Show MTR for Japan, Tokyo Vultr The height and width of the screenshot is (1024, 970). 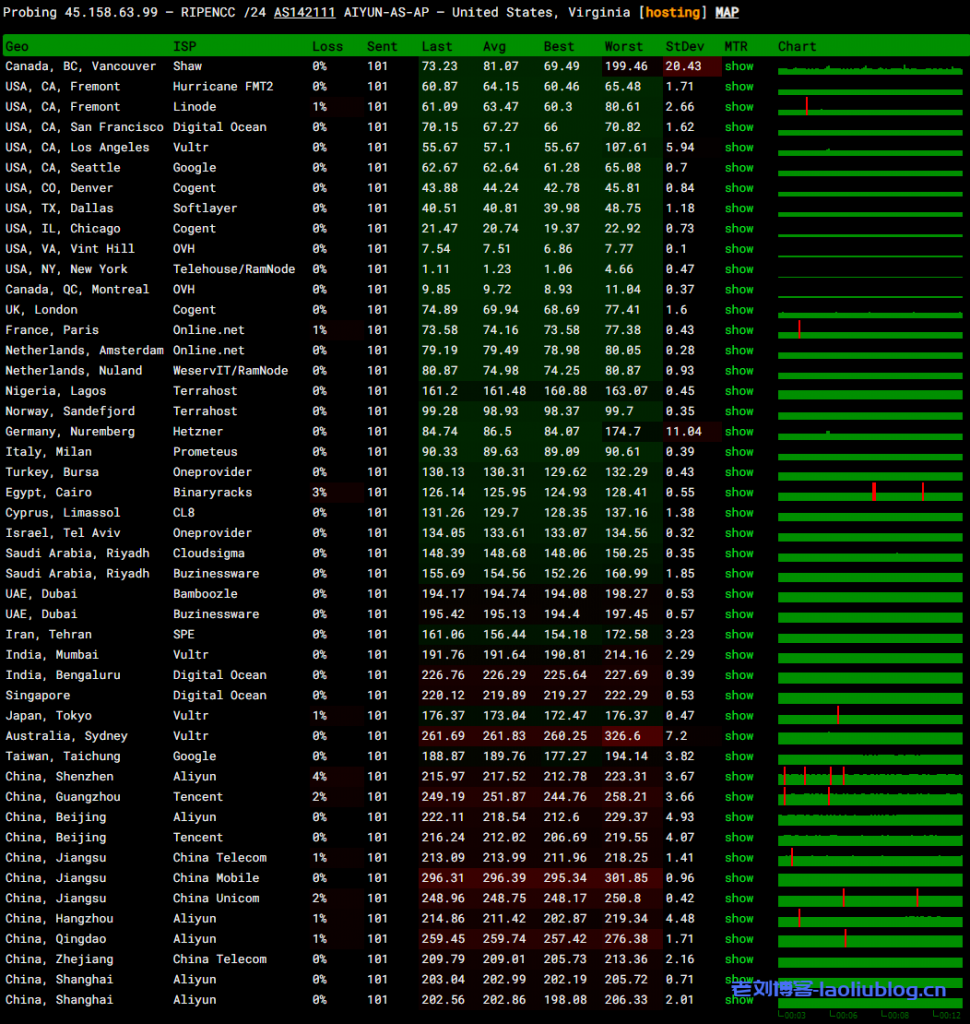(x=739, y=715)
